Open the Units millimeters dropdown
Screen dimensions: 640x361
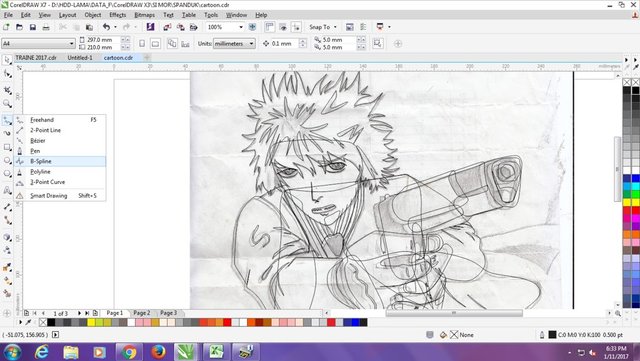tap(251, 43)
